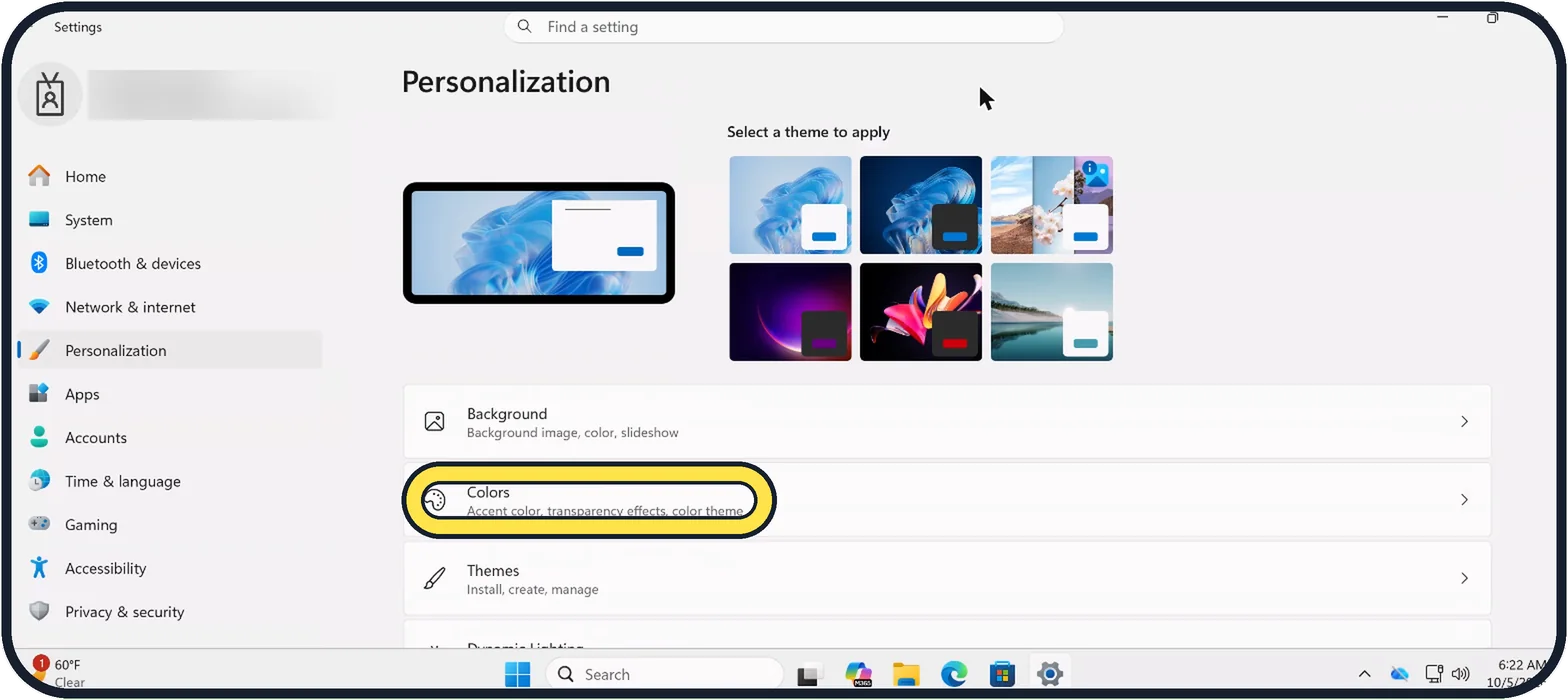This screenshot has width=1568, height=700.
Task: Select Personalization in the sidebar
Action: click(x=170, y=350)
